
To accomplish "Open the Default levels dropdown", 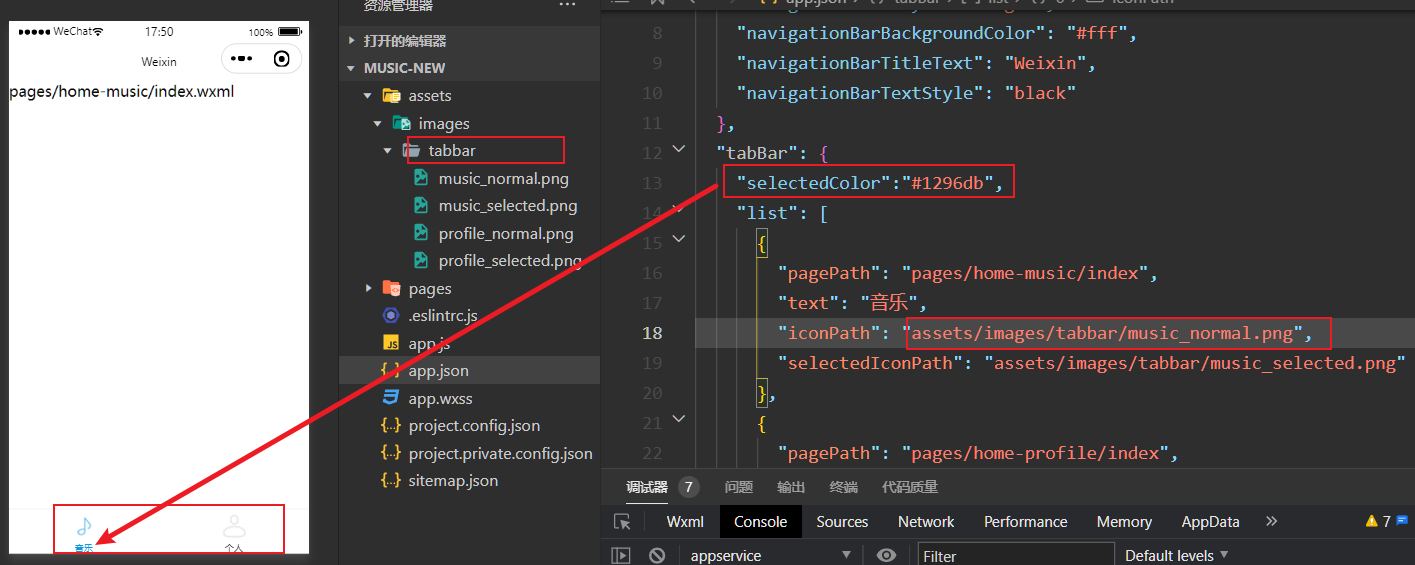I will pos(1176,555).
